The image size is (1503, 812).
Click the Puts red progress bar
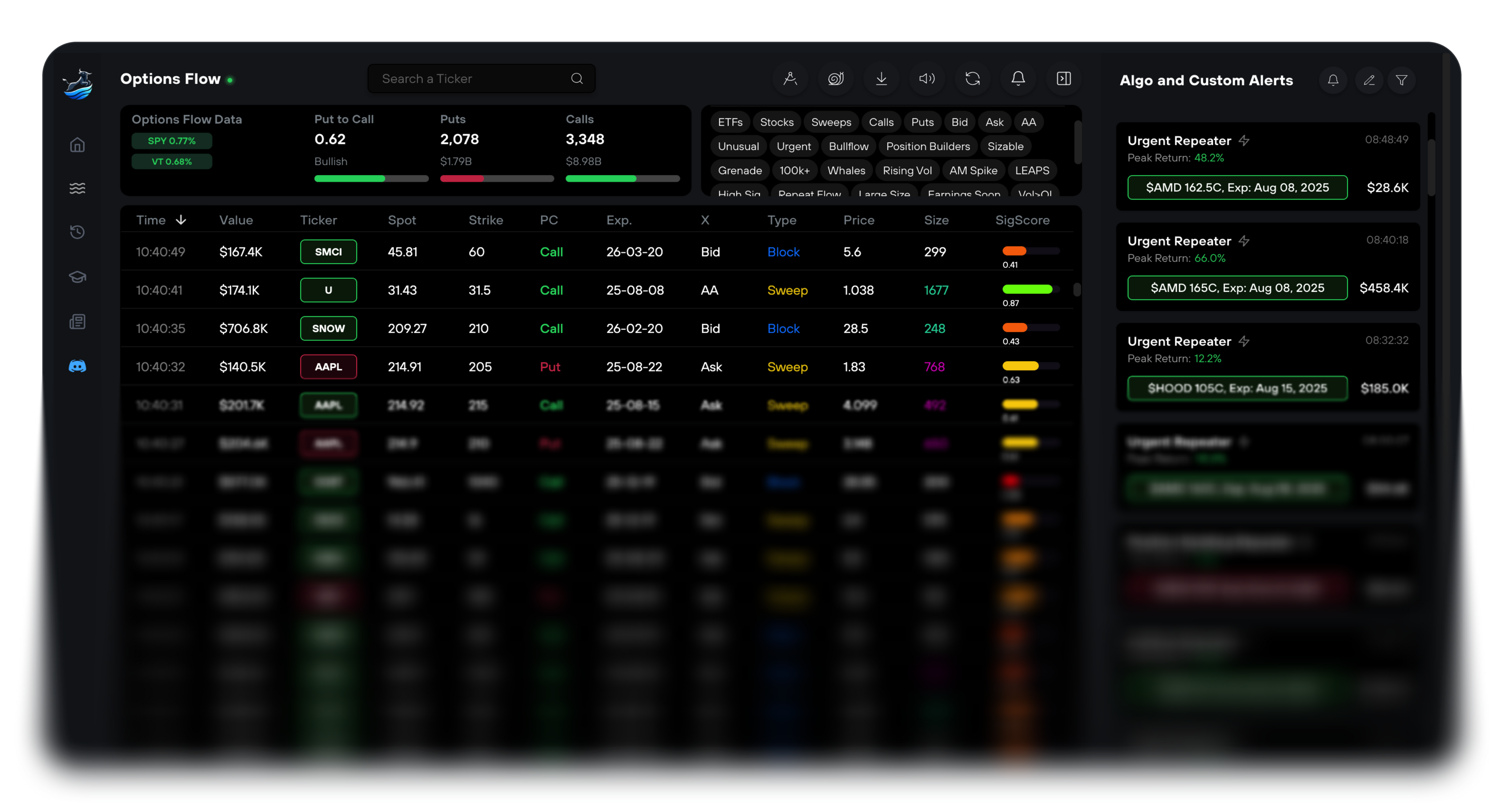click(x=497, y=178)
